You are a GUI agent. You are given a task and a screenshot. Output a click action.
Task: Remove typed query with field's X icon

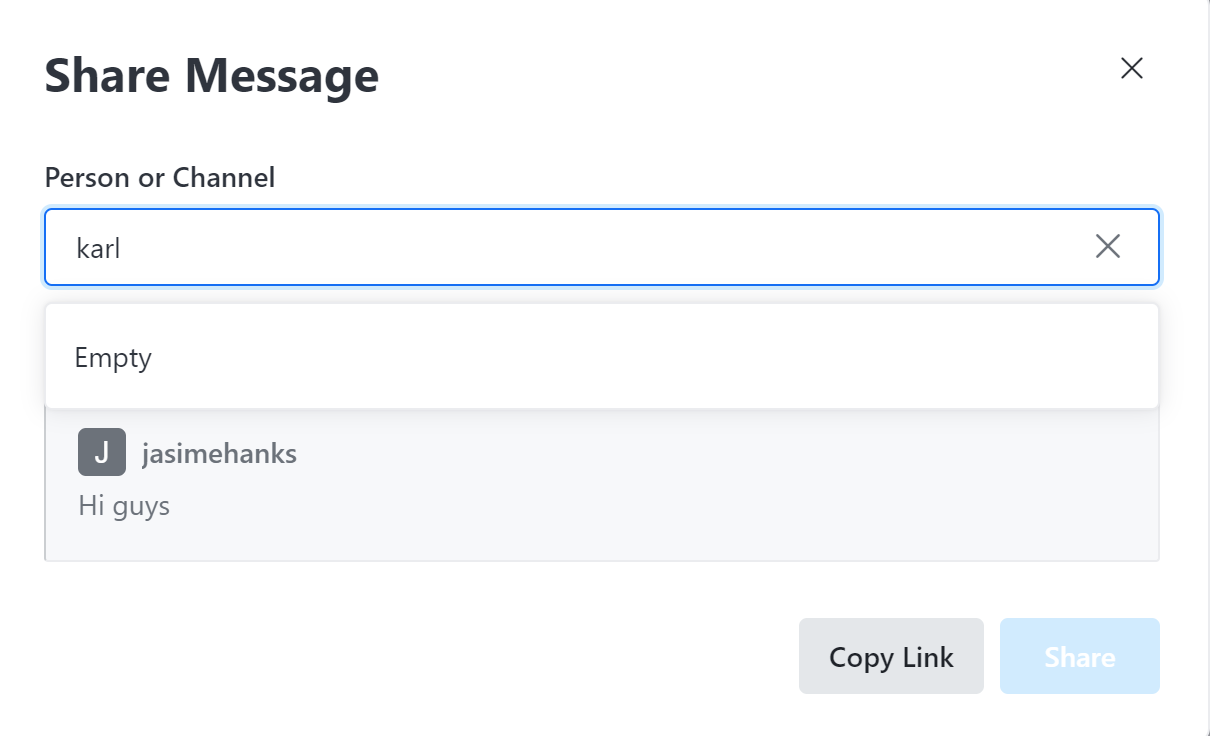coord(1107,247)
